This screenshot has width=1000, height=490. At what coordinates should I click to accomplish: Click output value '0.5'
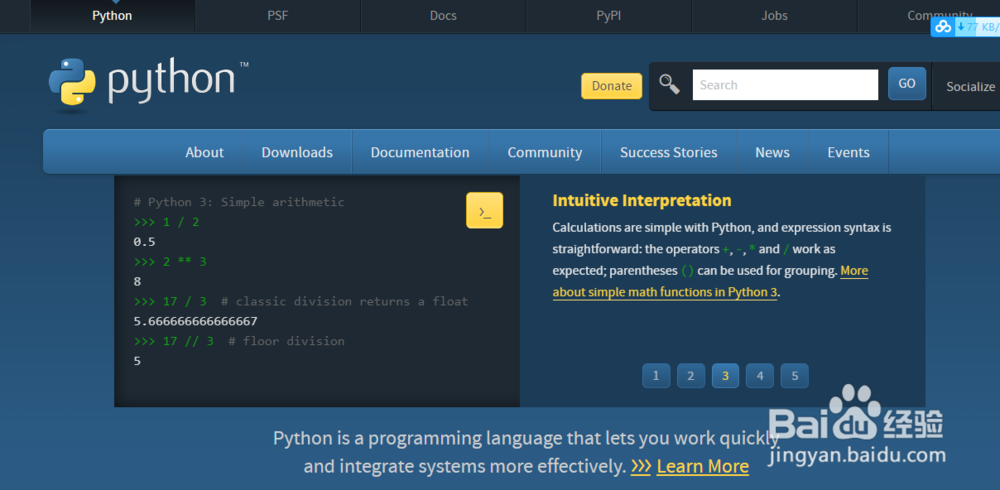145,242
